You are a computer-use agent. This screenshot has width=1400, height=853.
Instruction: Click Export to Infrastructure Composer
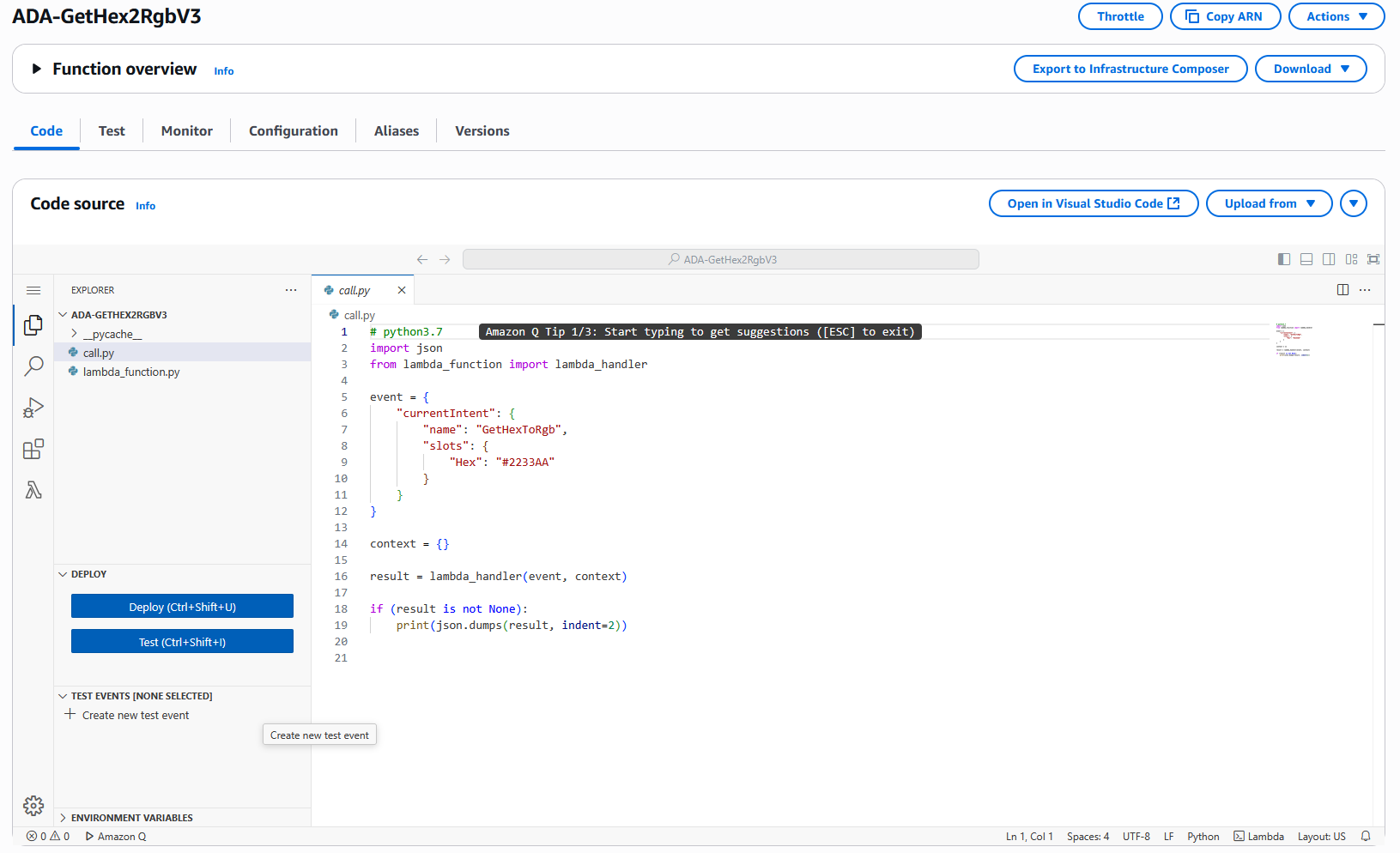(x=1130, y=69)
